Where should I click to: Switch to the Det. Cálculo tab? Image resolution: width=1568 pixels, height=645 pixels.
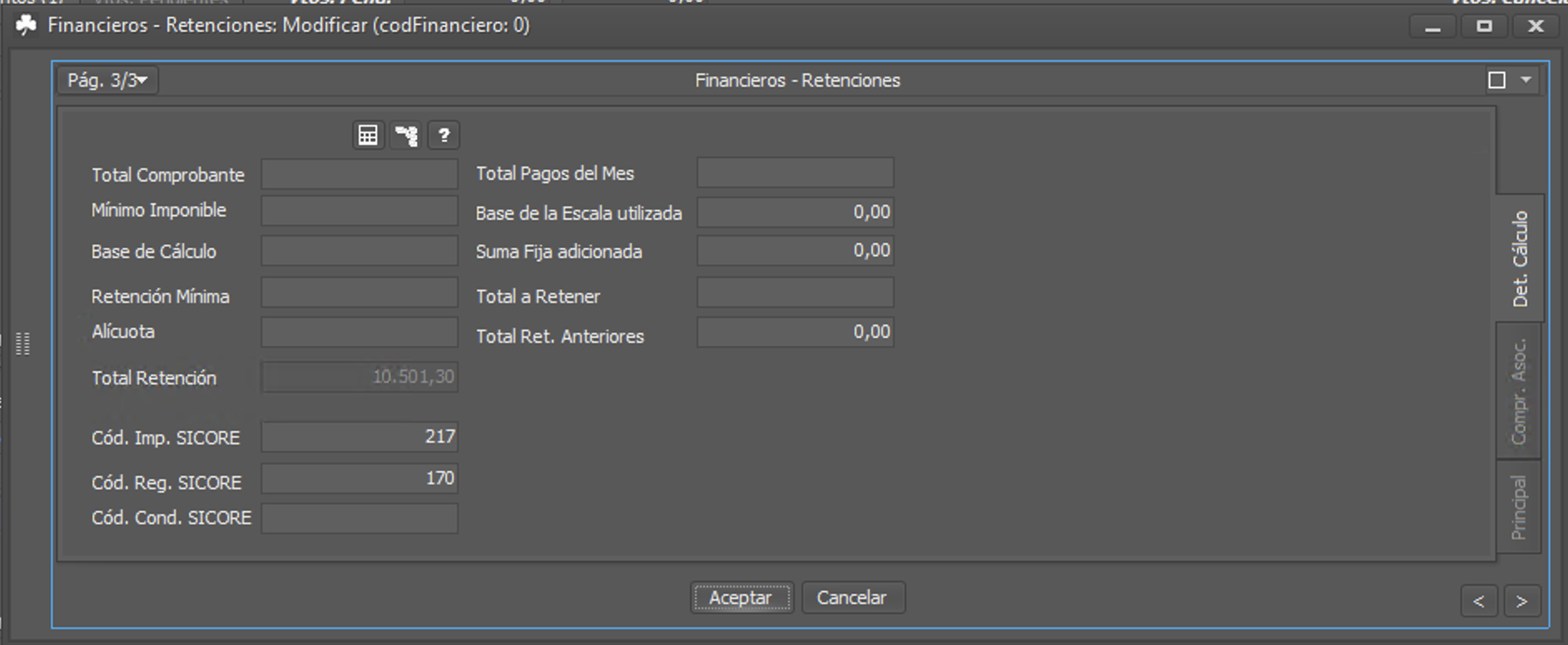point(1520,258)
